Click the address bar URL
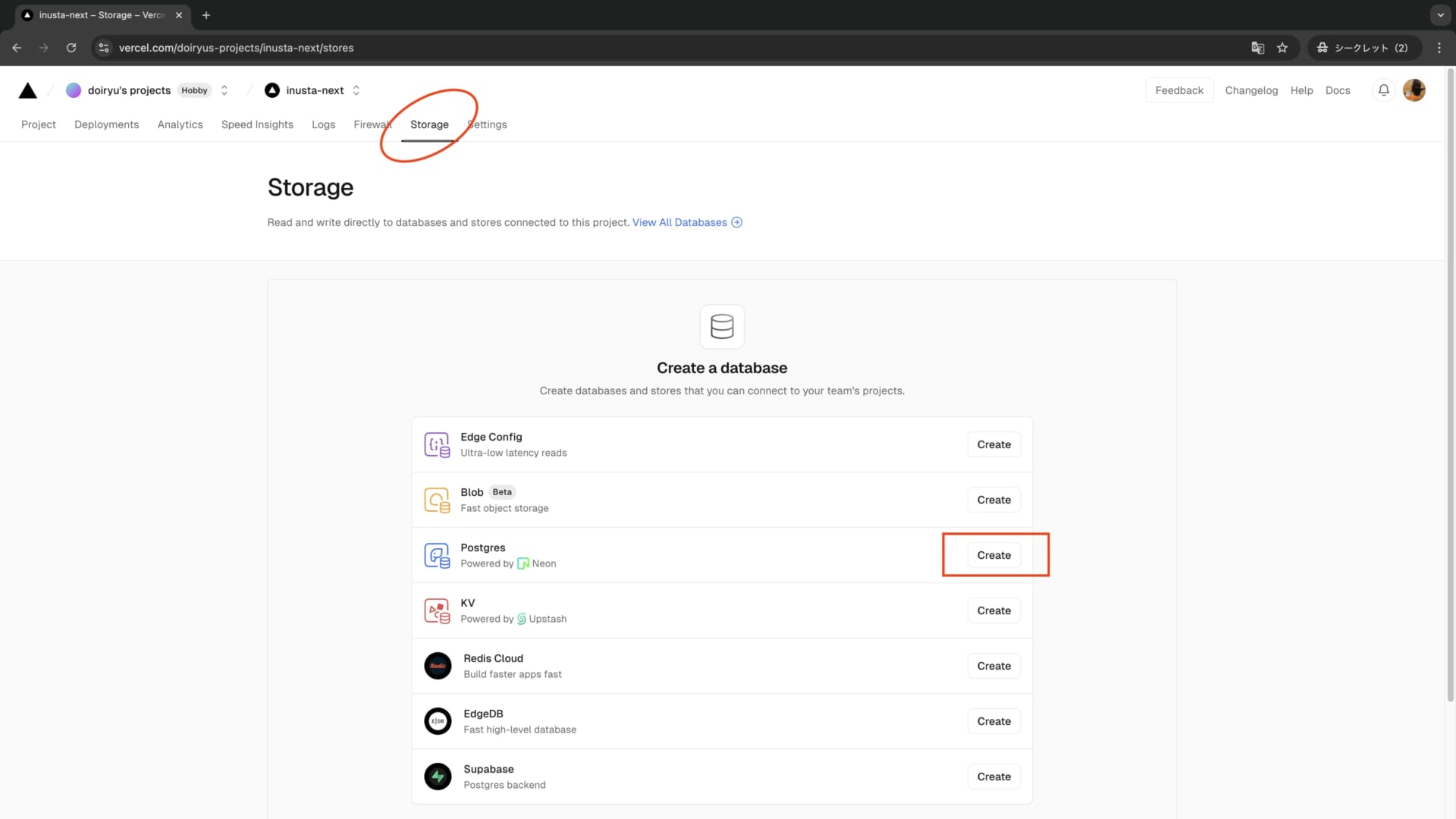This screenshot has height=819, width=1456. pos(236,48)
